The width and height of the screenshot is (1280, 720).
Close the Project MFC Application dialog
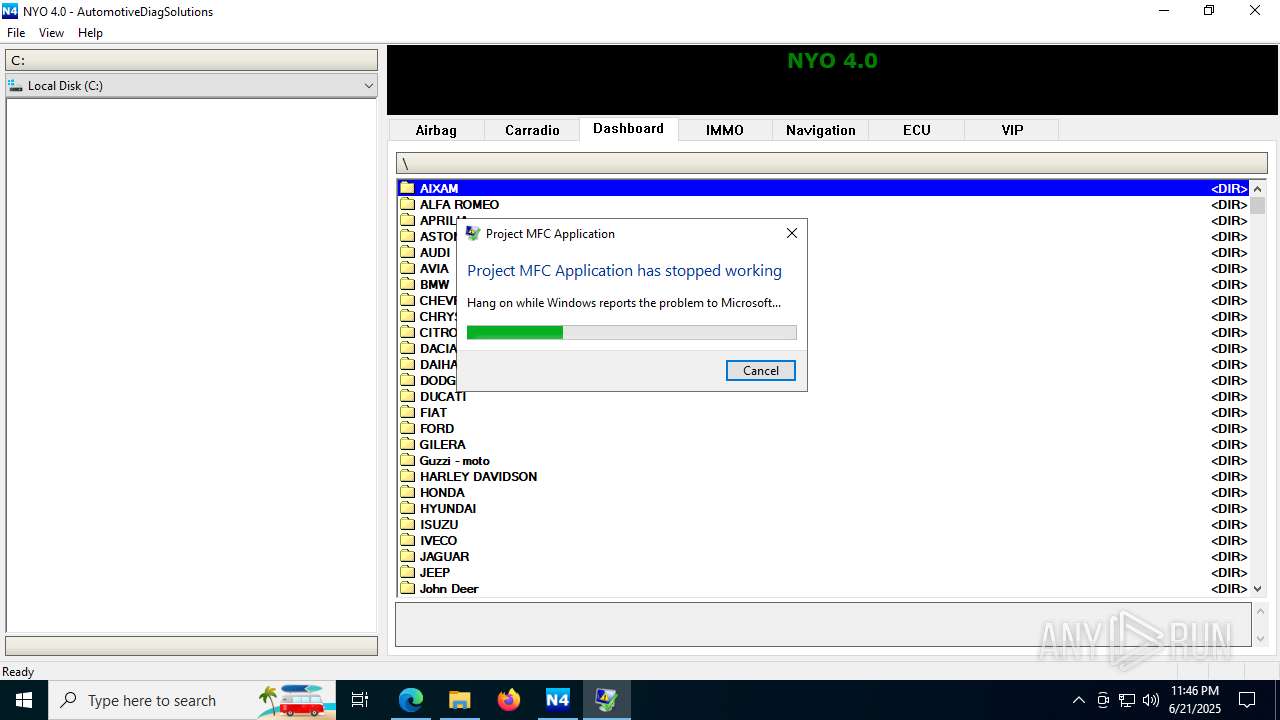[x=792, y=233]
